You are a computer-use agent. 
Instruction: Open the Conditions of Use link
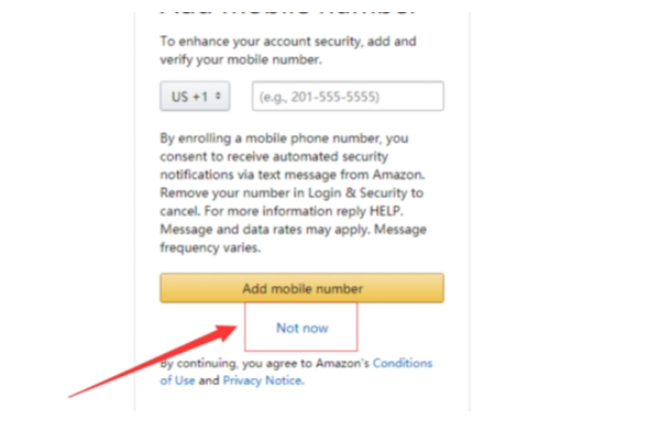(402, 364)
